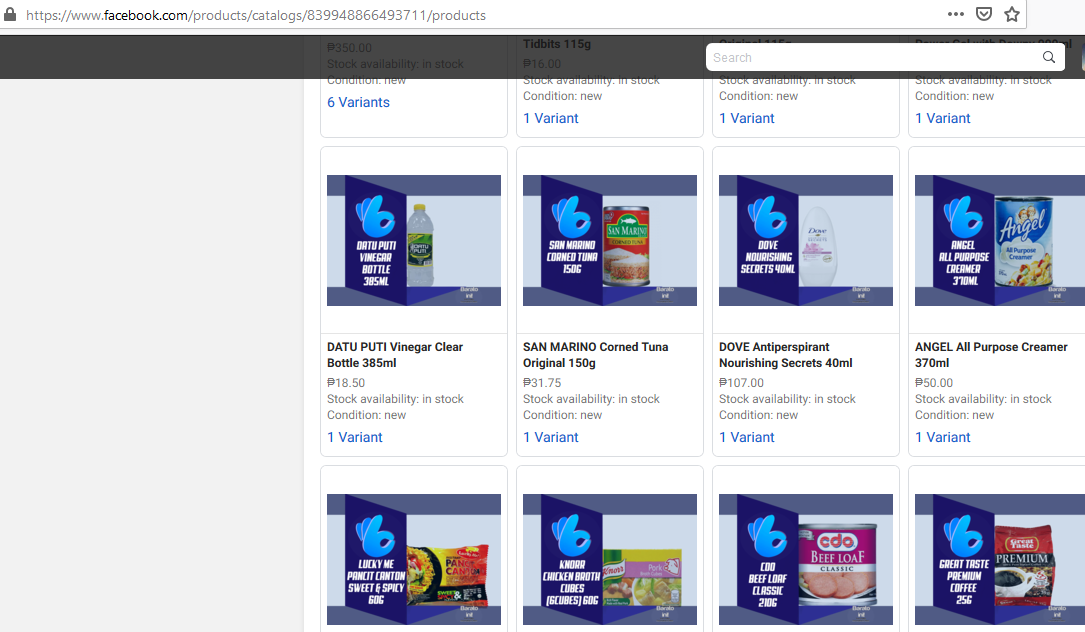Open the SAN MARINO Corned Tuna product image

coord(610,240)
